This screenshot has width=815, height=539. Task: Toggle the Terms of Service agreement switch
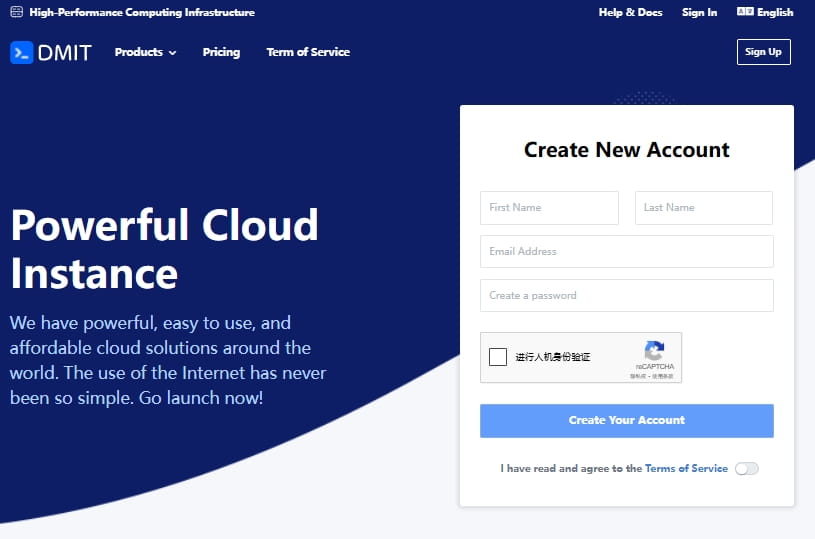(746, 468)
